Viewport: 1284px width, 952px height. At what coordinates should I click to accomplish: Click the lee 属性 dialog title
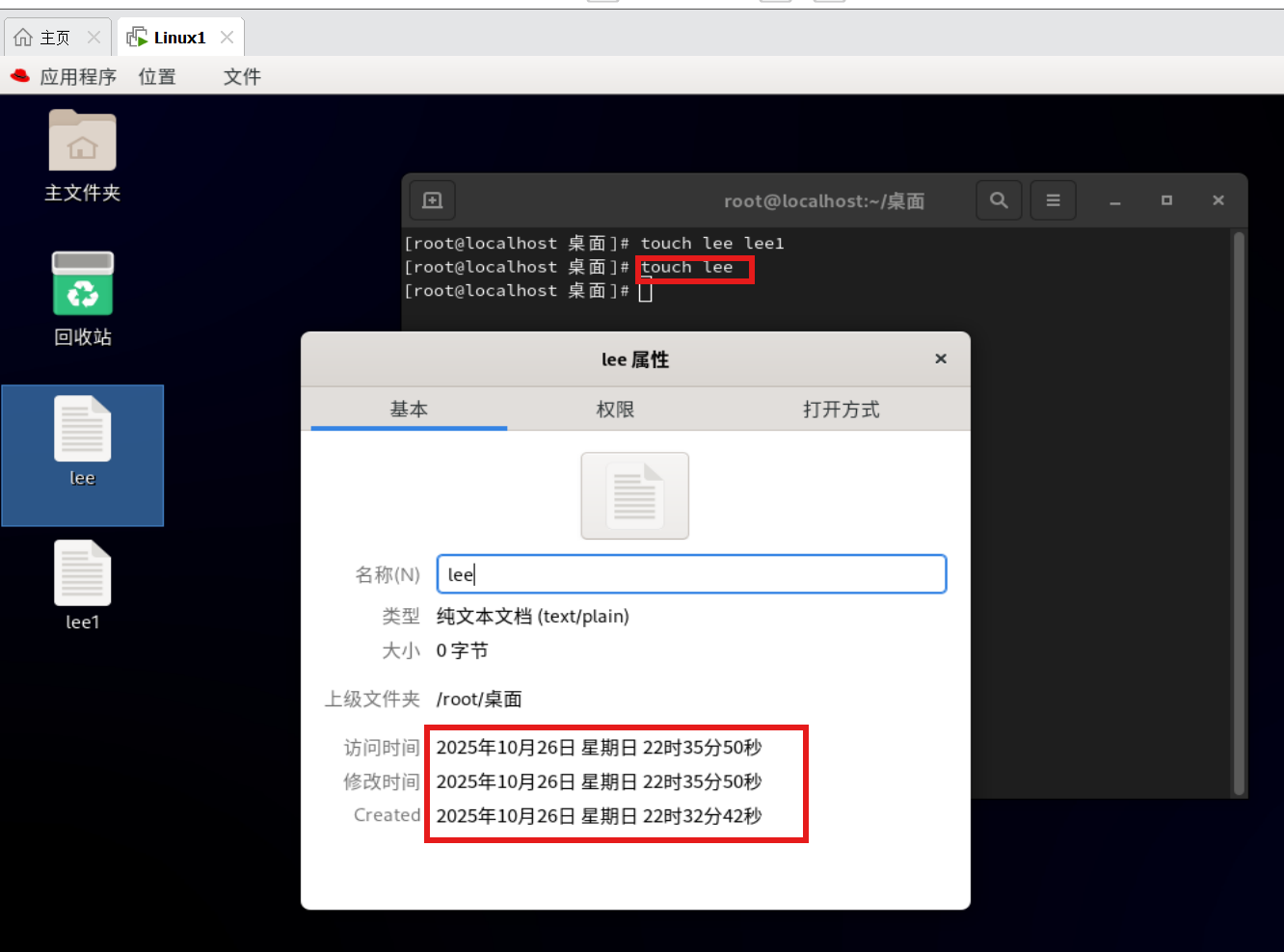point(635,359)
